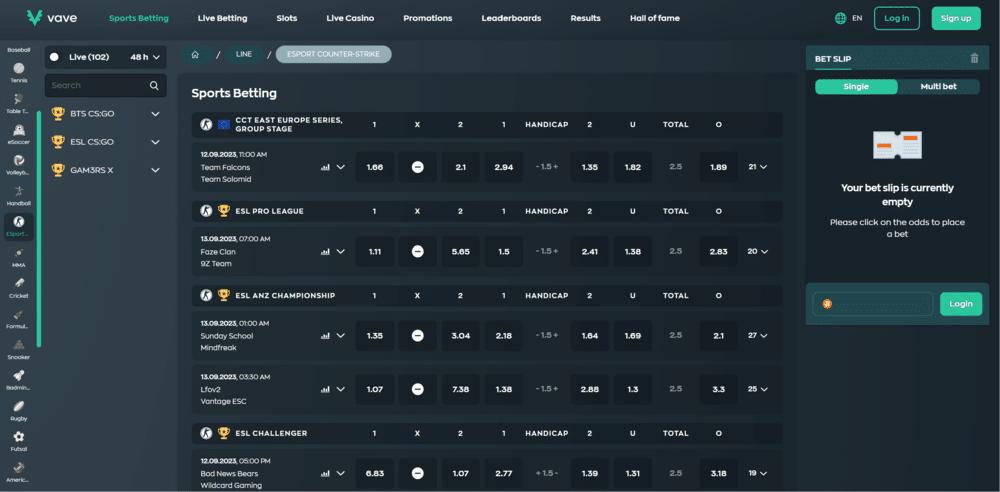The image size is (1000, 492).
Task: Select odds 6.83 for Bad News Bears
Action: pos(375,473)
